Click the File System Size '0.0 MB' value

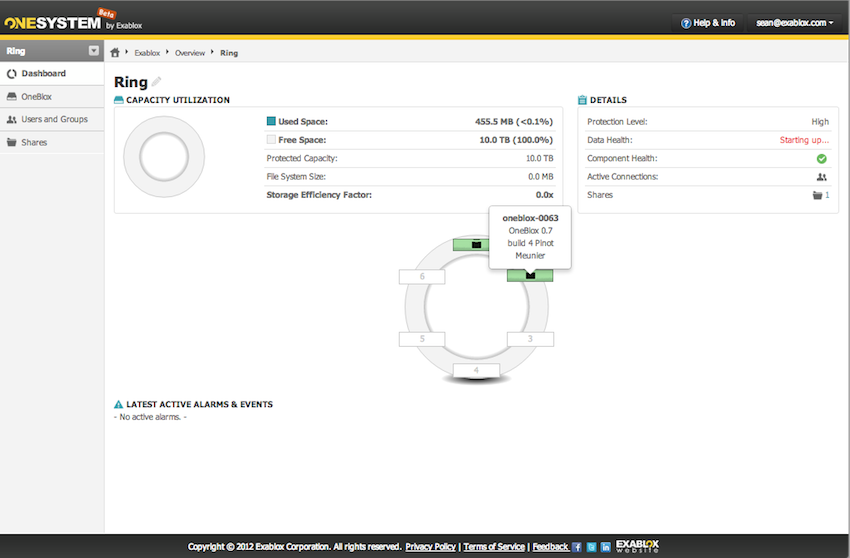coord(540,177)
